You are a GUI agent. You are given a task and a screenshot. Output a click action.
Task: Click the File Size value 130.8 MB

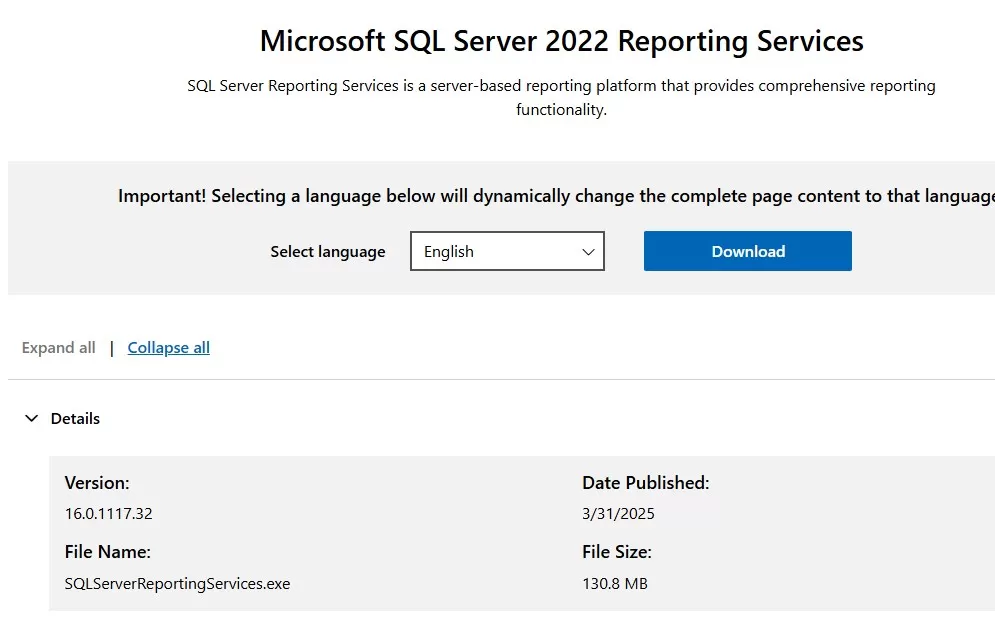615,583
